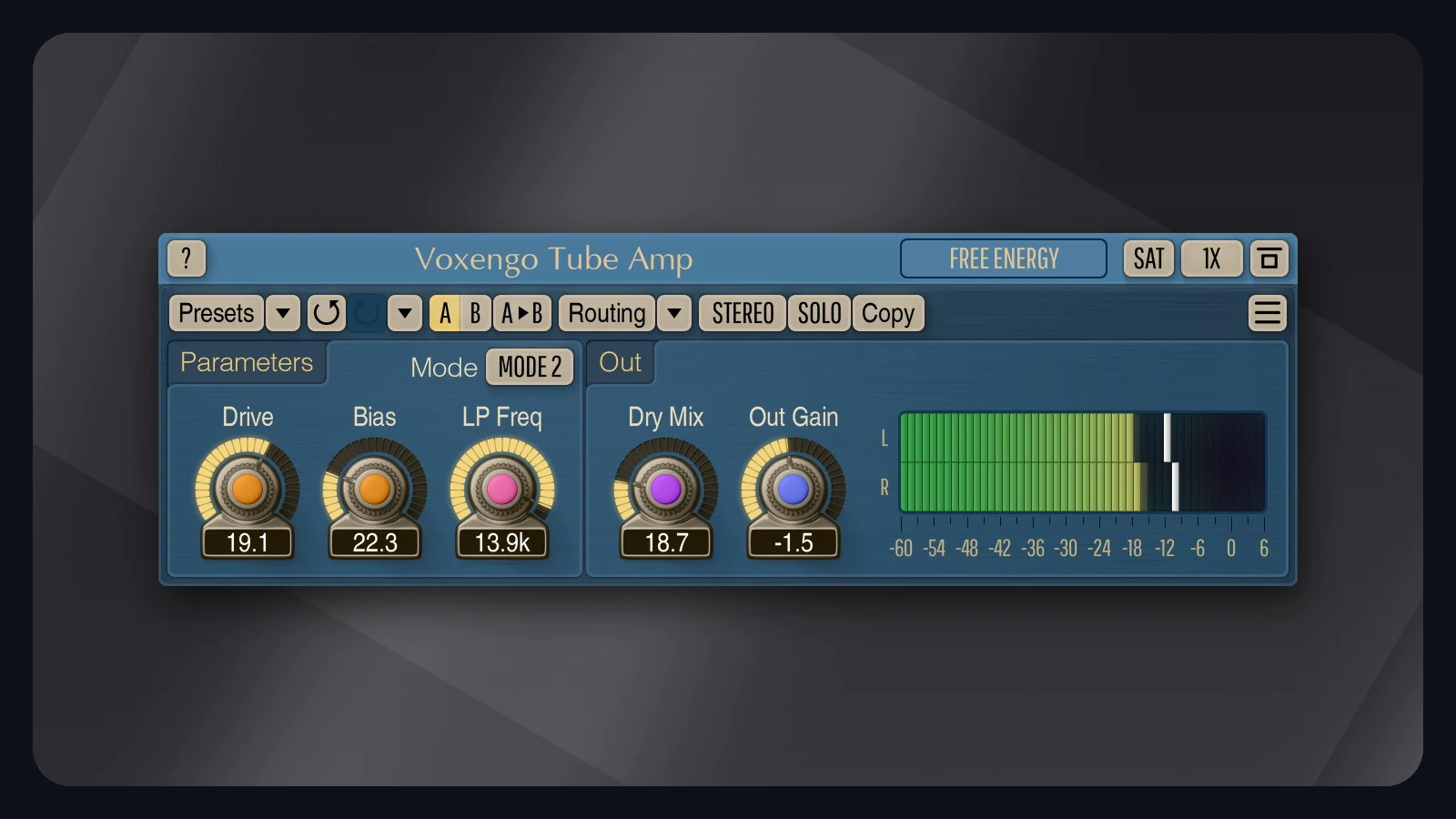Open the 1X oversampling selector

click(1211, 258)
